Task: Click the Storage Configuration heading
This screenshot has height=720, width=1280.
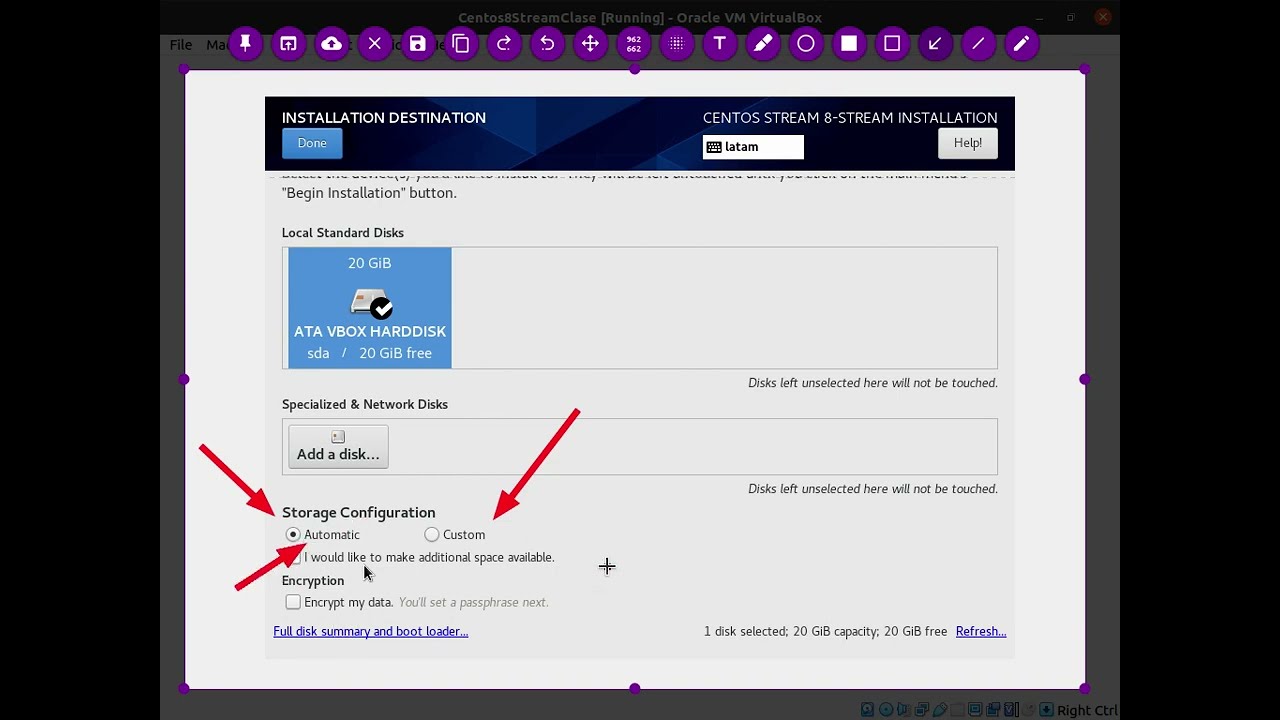Action: (358, 512)
